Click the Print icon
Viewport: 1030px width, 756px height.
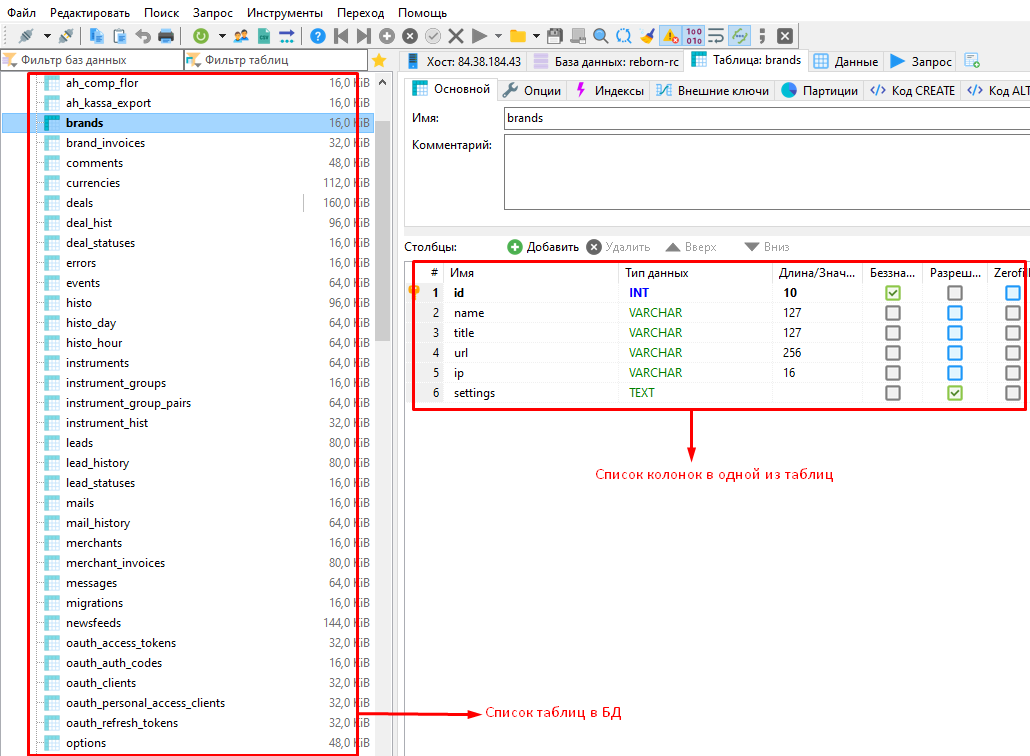[166, 35]
